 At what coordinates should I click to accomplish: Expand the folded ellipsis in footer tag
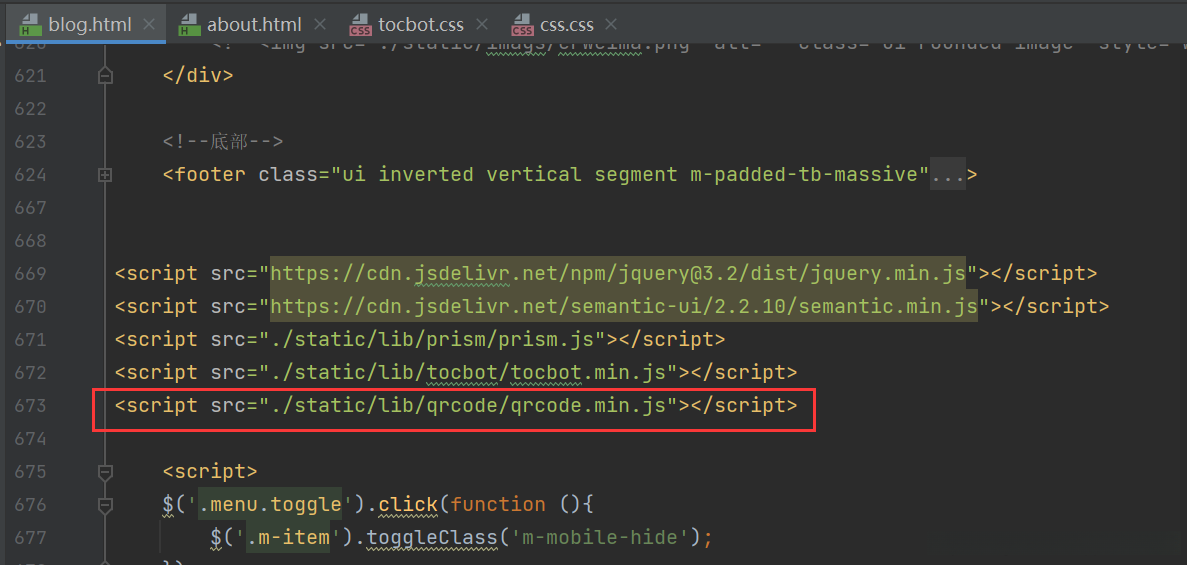[x=948, y=175]
